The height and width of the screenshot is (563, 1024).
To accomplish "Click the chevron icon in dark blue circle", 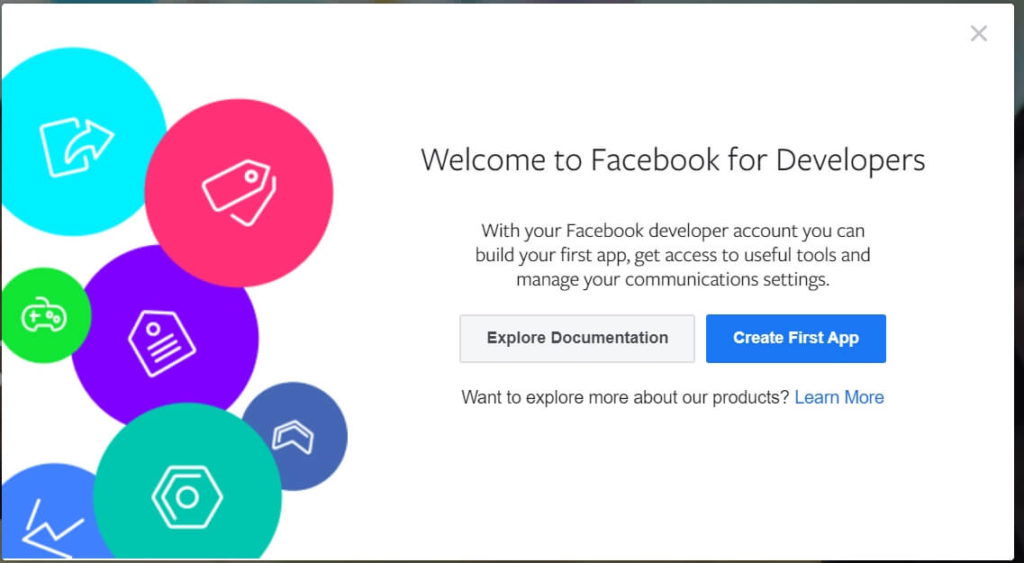I will click(x=293, y=437).
